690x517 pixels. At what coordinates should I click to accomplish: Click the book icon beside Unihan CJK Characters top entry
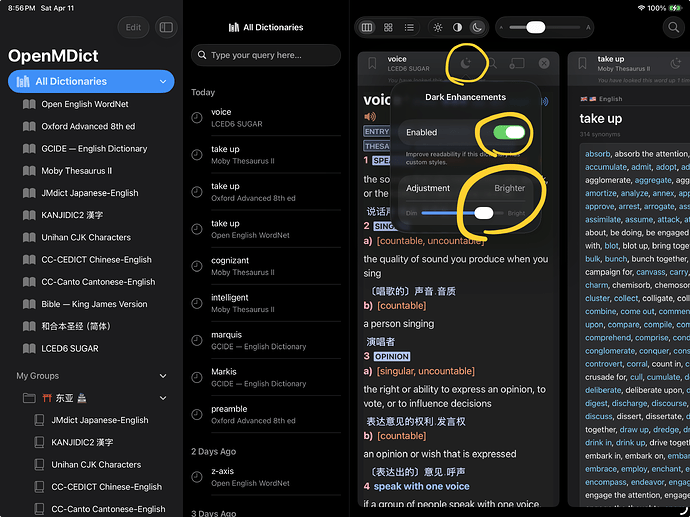tap(29, 237)
